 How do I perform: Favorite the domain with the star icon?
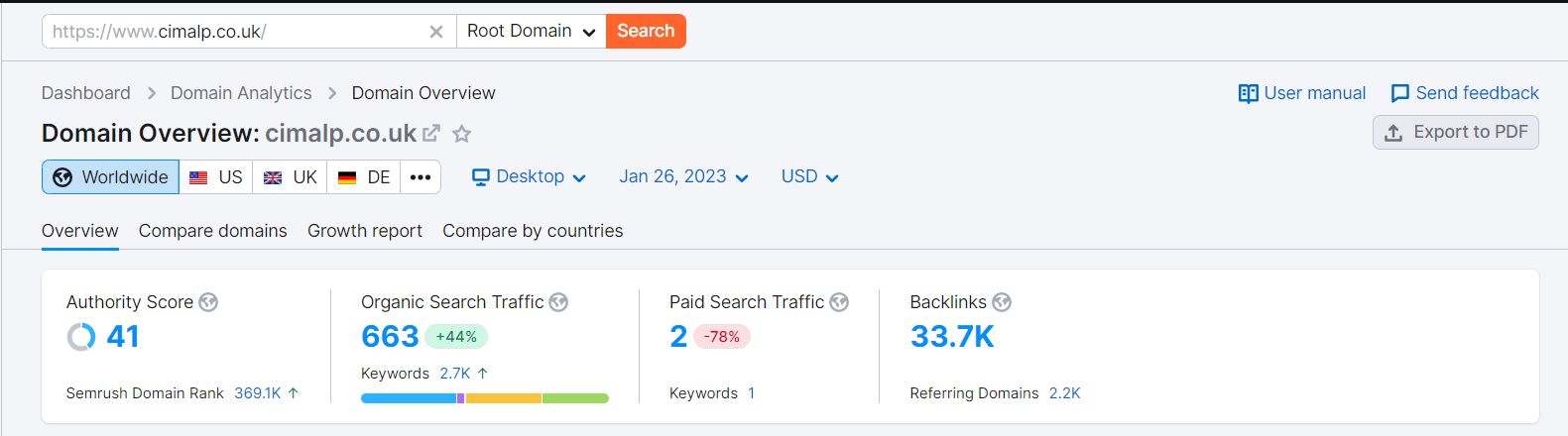point(461,133)
